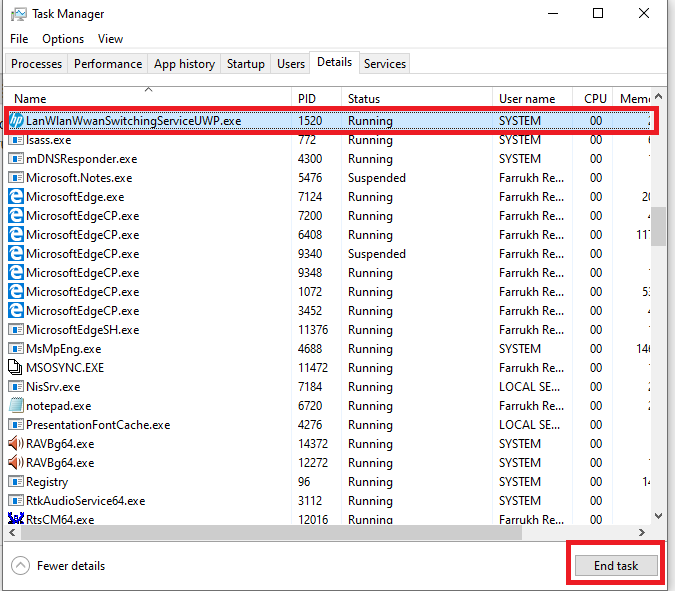Sort by the Name column header

148,98
